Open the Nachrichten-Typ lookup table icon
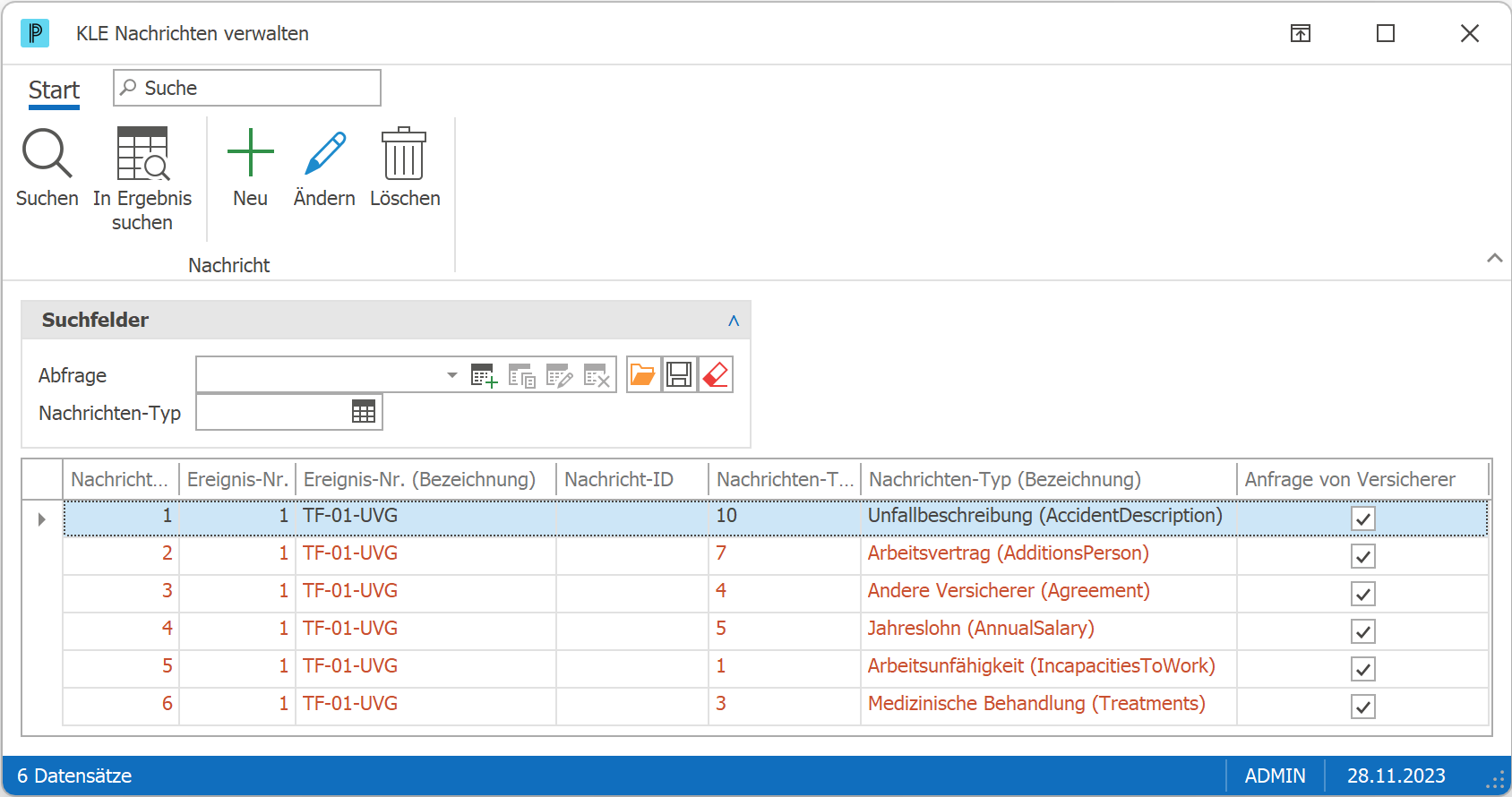This screenshot has width=1512, height=797. coord(364,412)
